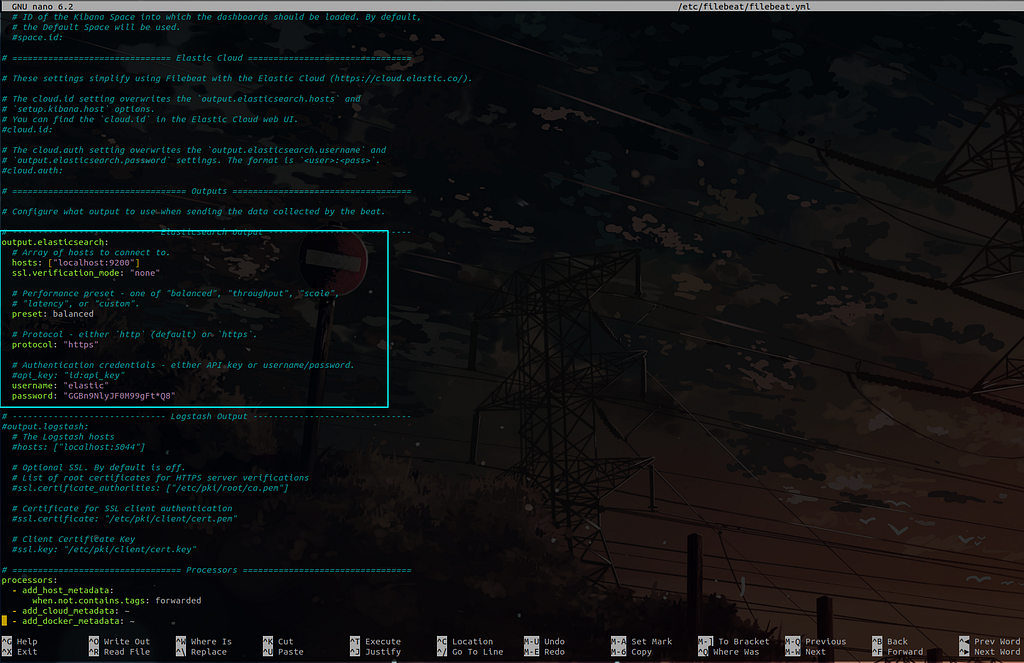
Task: Click the 'Optional SSL. By default is off.' comment
Action: point(99,468)
